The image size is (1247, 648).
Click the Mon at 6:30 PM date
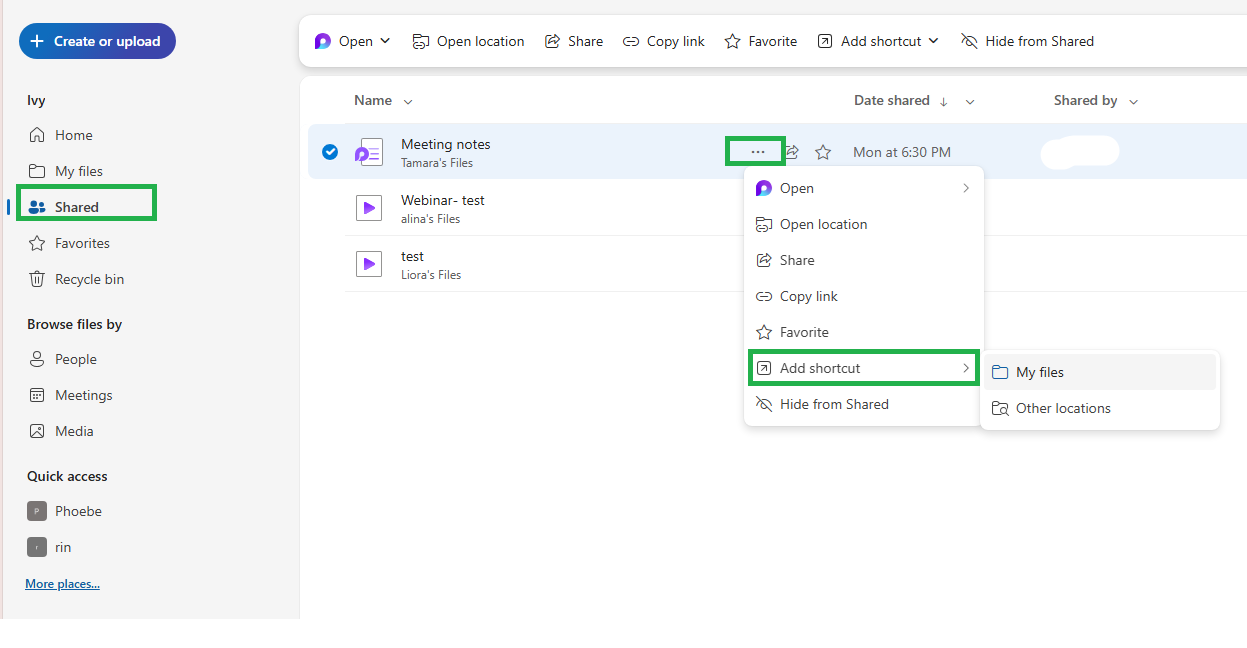pos(902,152)
